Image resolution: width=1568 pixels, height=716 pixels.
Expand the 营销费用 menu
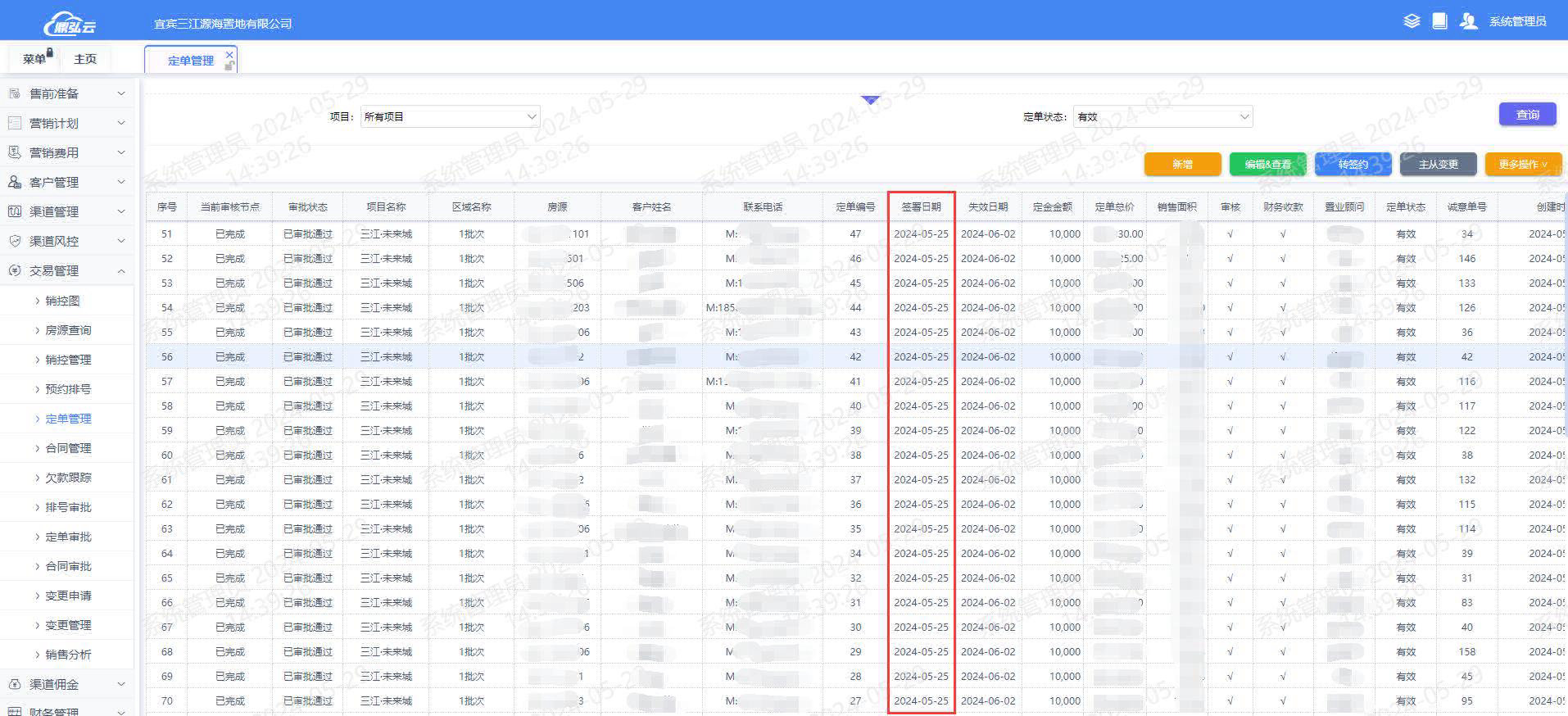(121, 152)
